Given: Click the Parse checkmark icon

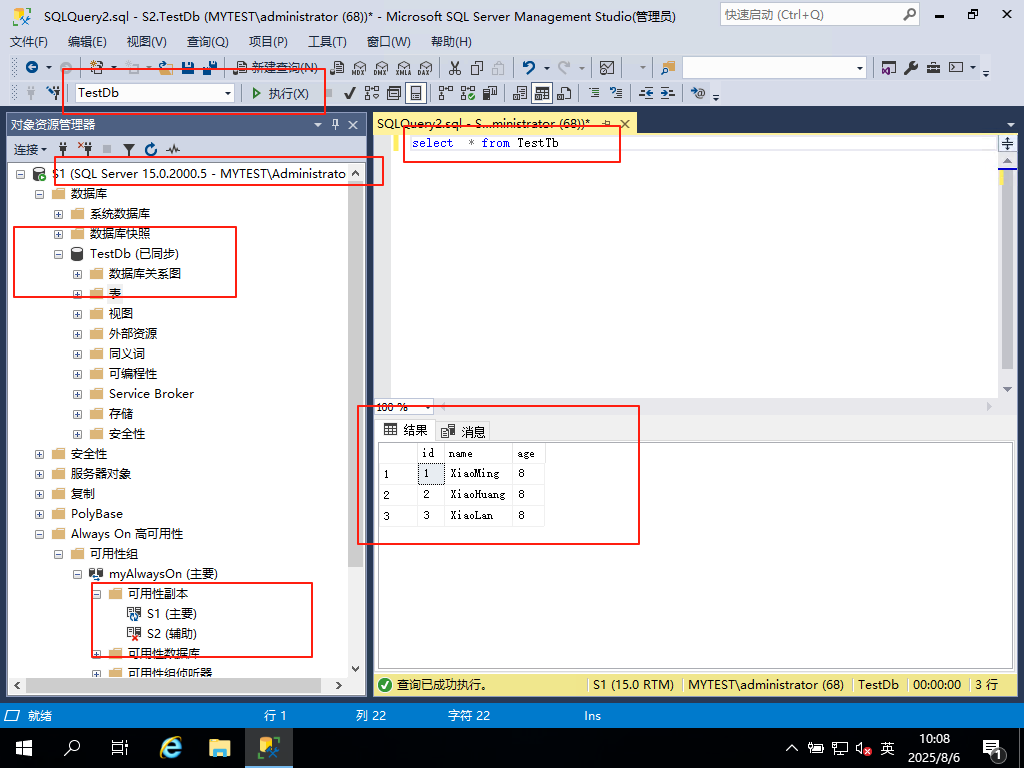Looking at the screenshot, I should point(349,93).
